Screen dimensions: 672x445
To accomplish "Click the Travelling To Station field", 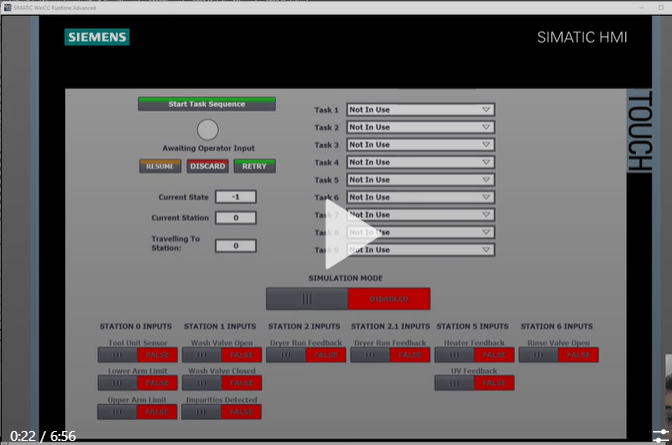I will coord(235,245).
